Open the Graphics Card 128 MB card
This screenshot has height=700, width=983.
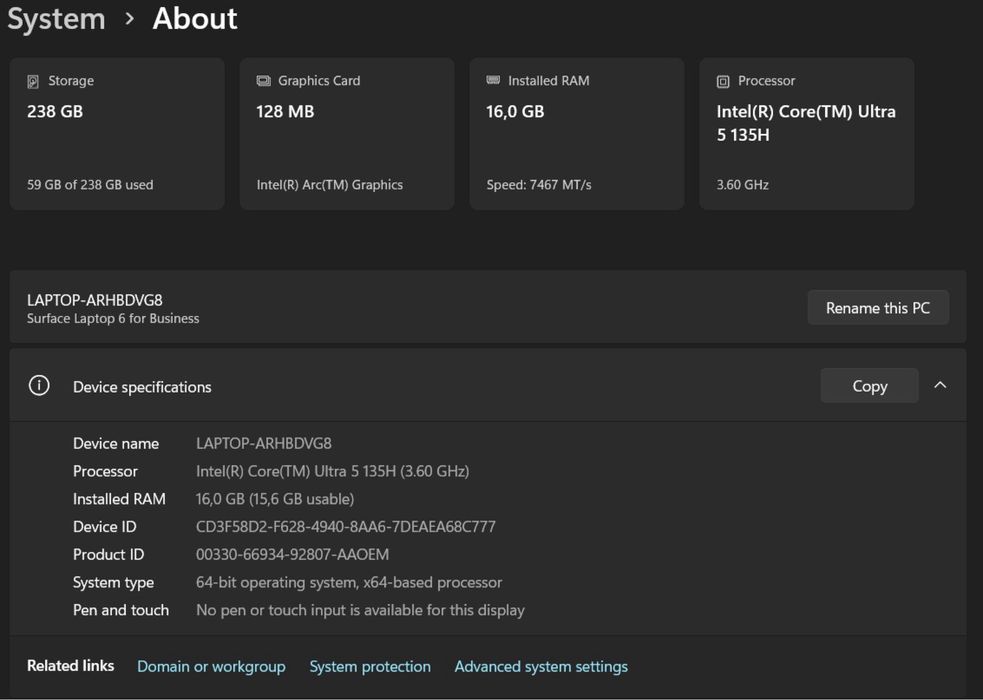347,134
